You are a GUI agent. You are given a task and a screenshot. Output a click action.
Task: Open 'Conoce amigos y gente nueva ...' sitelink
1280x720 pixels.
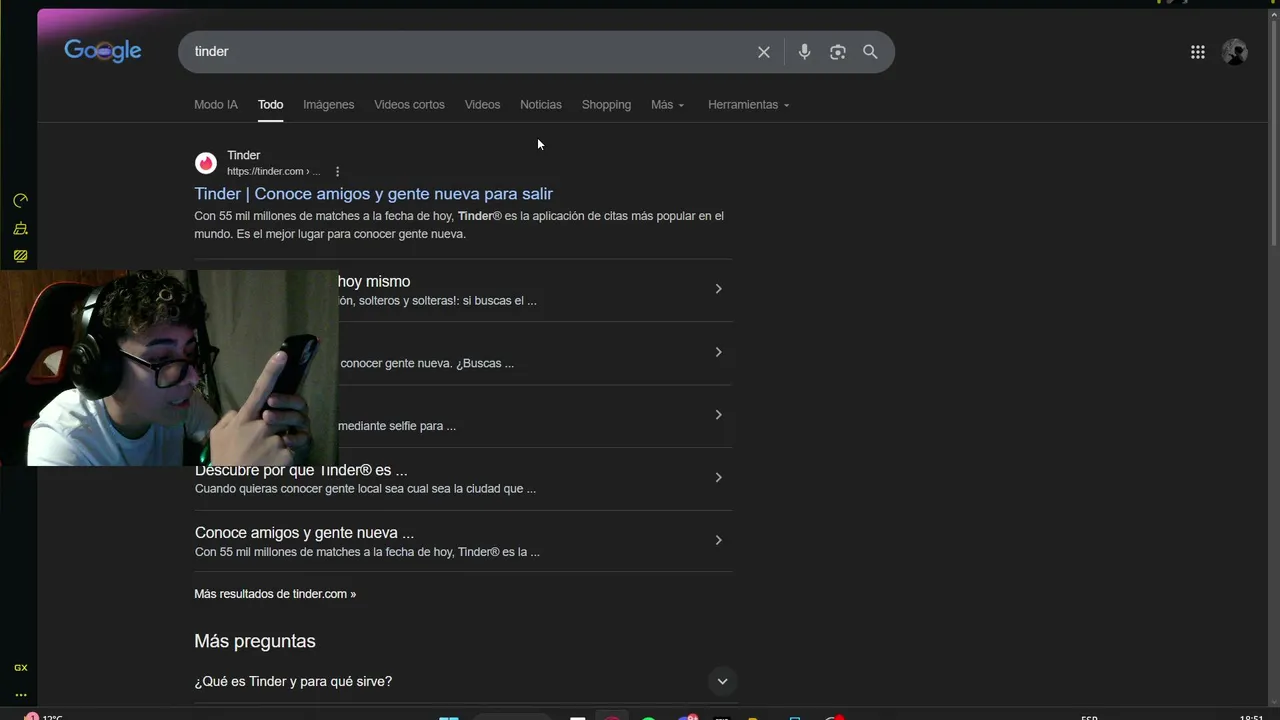[x=304, y=533]
